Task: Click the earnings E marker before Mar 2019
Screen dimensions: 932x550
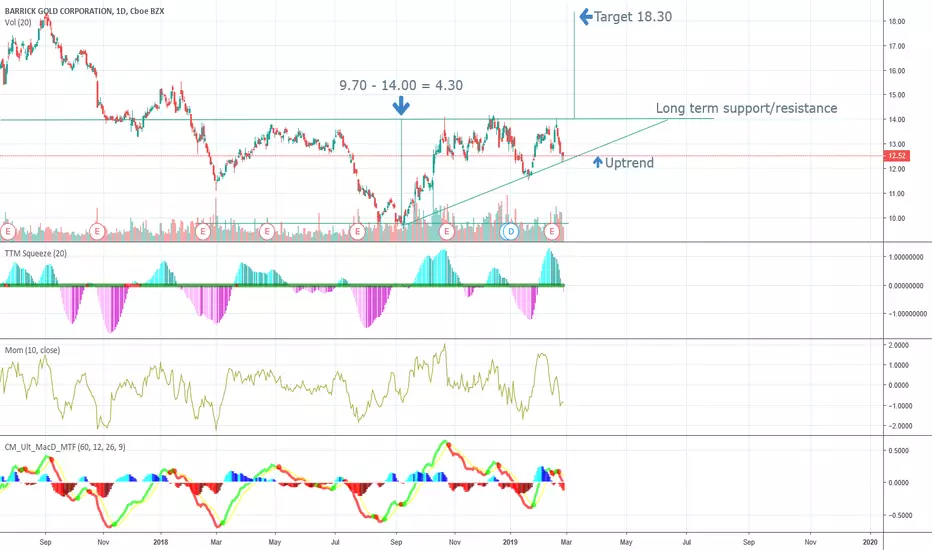Action: click(552, 231)
